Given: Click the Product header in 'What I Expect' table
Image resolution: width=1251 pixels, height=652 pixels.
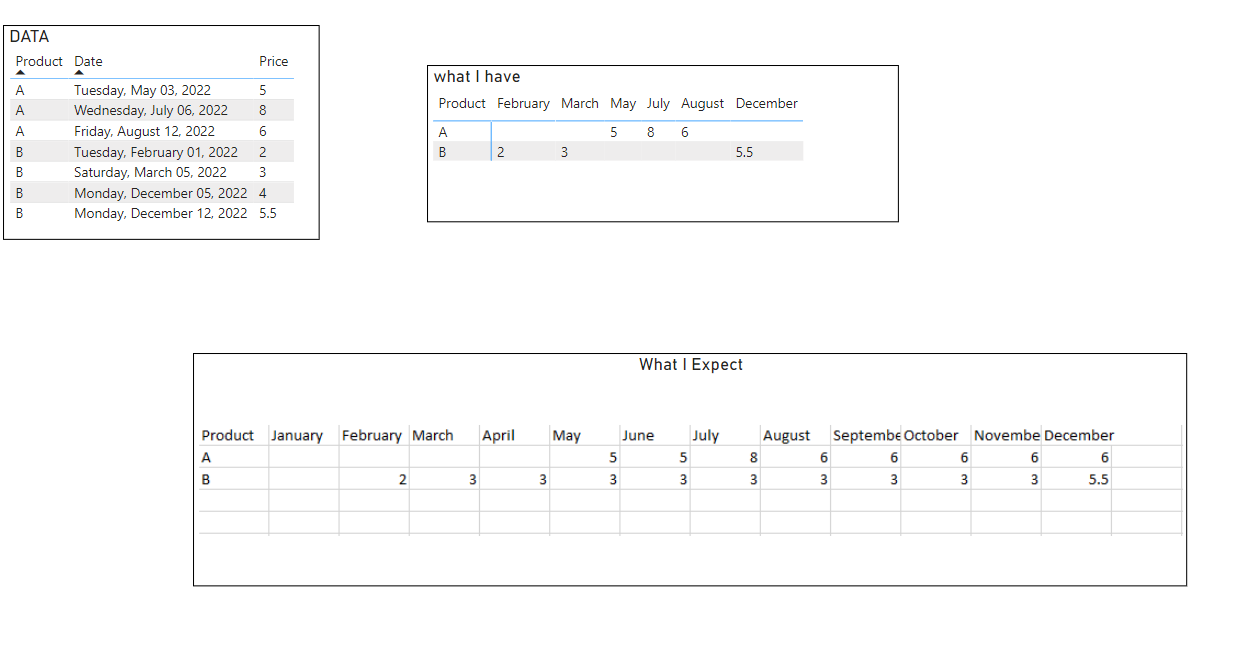Looking at the screenshot, I should click(x=228, y=435).
